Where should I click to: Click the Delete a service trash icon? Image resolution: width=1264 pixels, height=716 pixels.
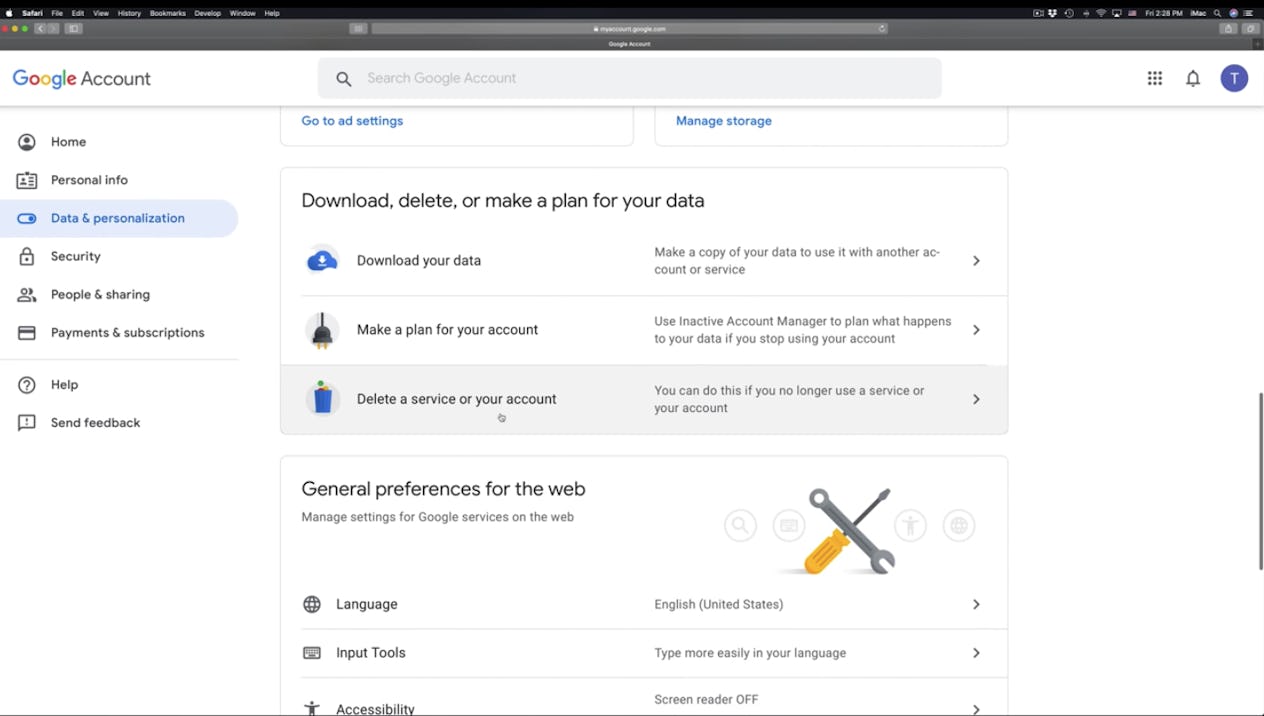(322, 399)
